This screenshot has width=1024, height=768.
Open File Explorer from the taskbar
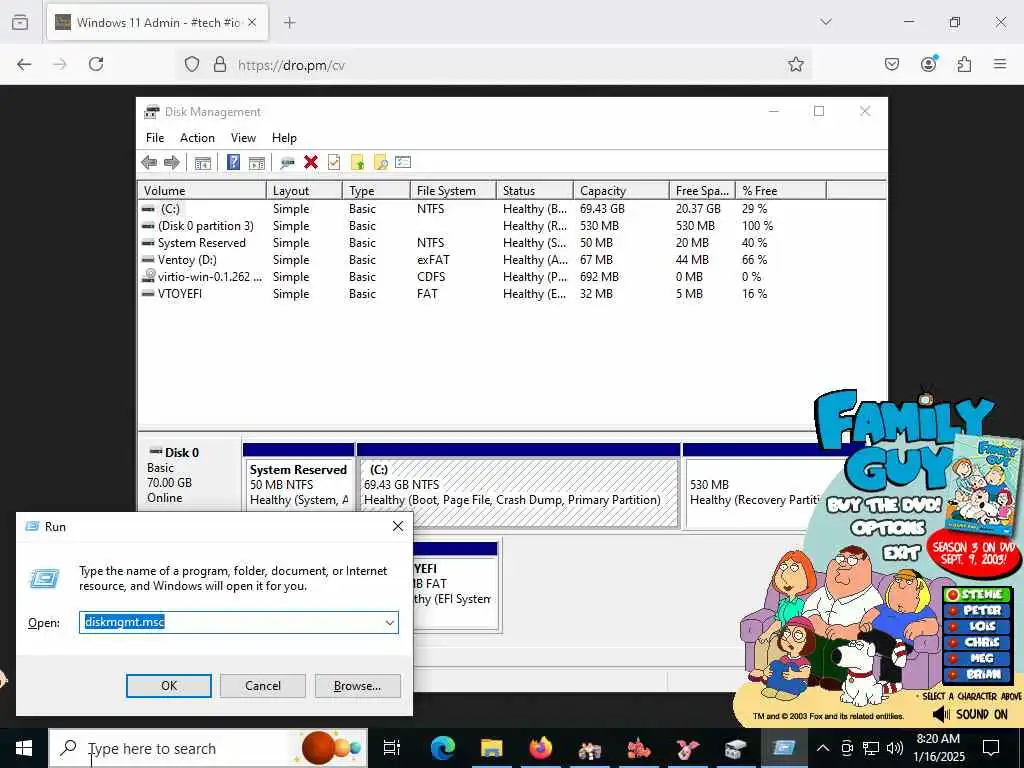click(x=491, y=748)
